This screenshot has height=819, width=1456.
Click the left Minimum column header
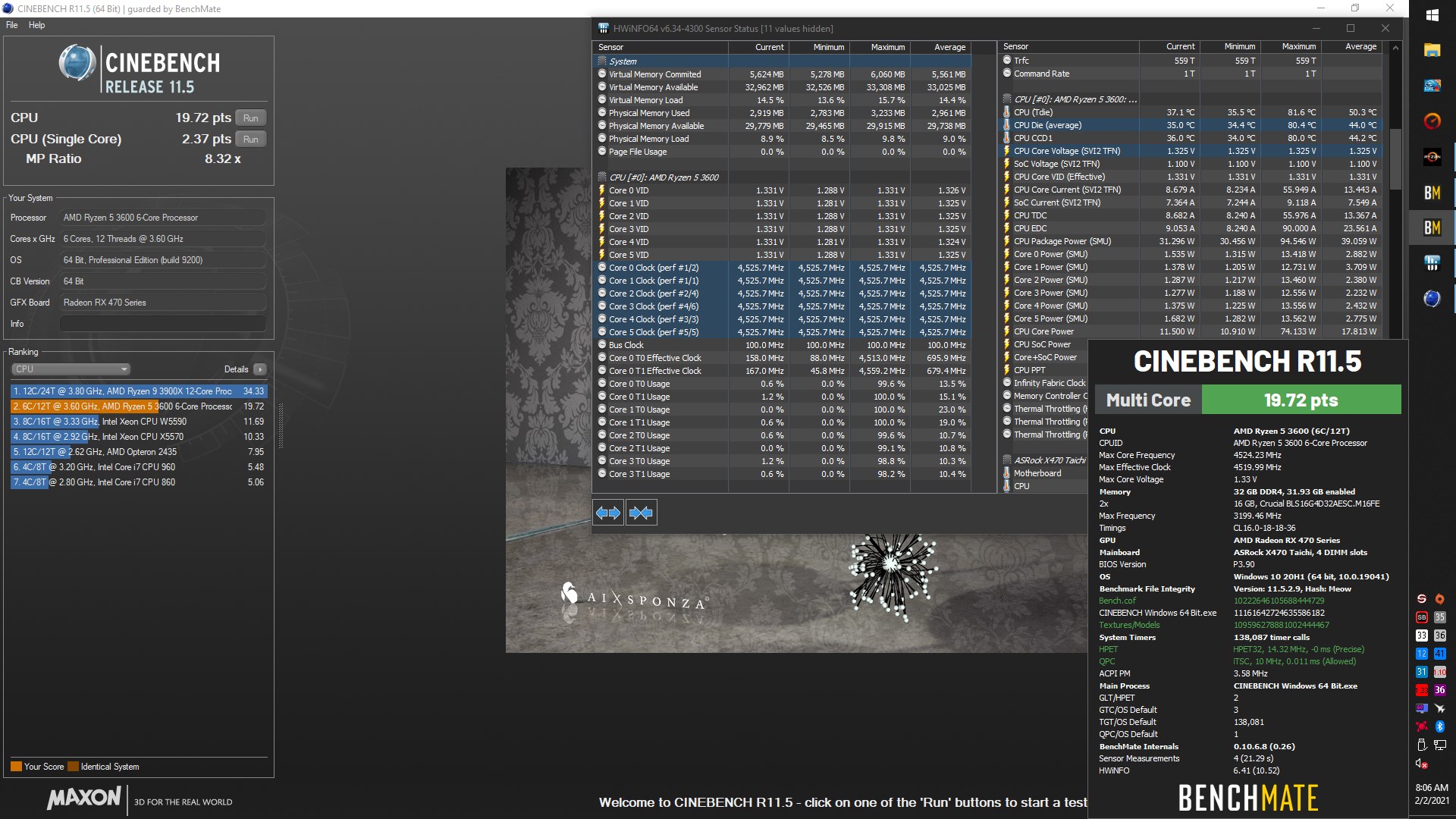coord(819,47)
